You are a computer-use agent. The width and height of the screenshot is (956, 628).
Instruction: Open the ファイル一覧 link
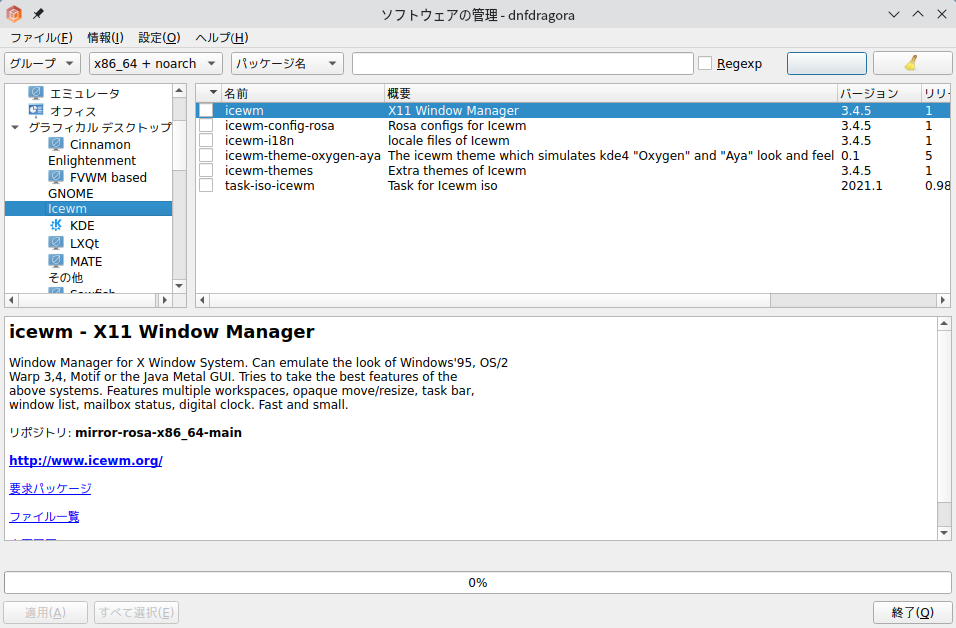point(44,516)
